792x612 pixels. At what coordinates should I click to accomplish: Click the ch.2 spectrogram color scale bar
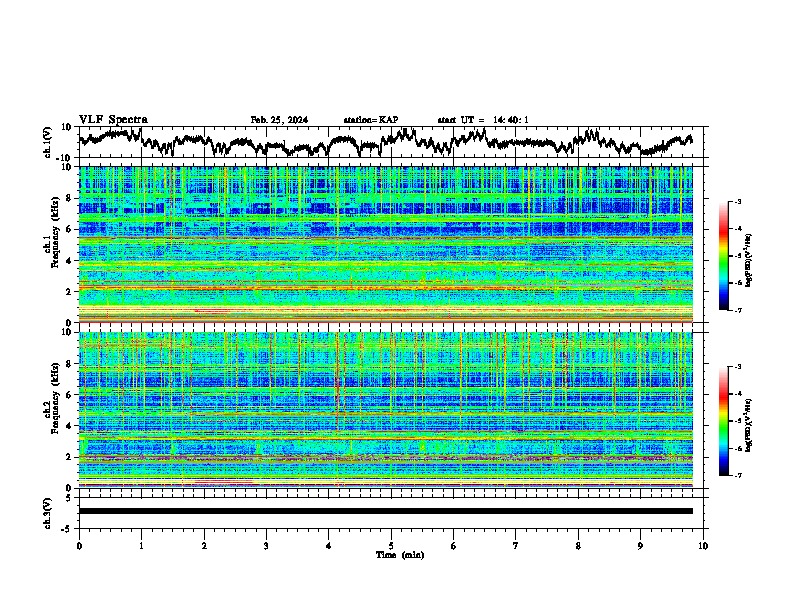[x=723, y=421]
